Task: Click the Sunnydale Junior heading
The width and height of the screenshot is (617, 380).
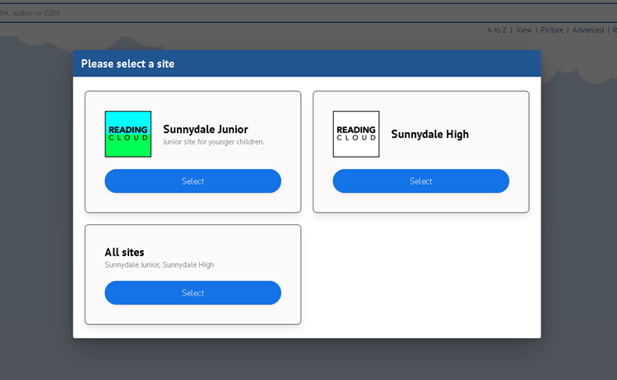Action: pyautogui.click(x=205, y=129)
